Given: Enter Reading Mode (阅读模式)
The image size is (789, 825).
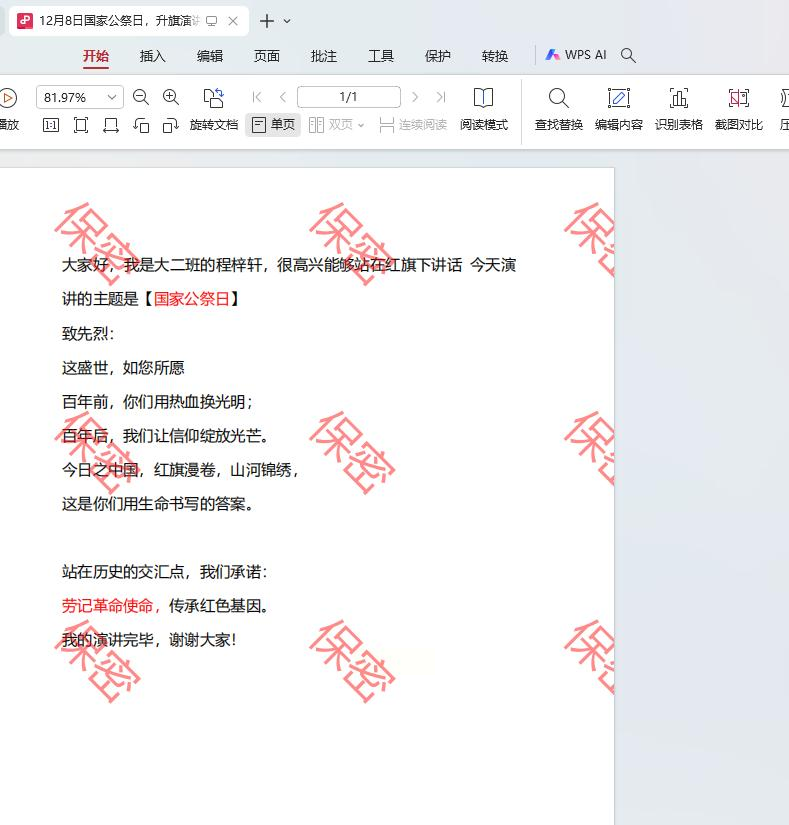Looking at the screenshot, I should click(x=483, y=109).
